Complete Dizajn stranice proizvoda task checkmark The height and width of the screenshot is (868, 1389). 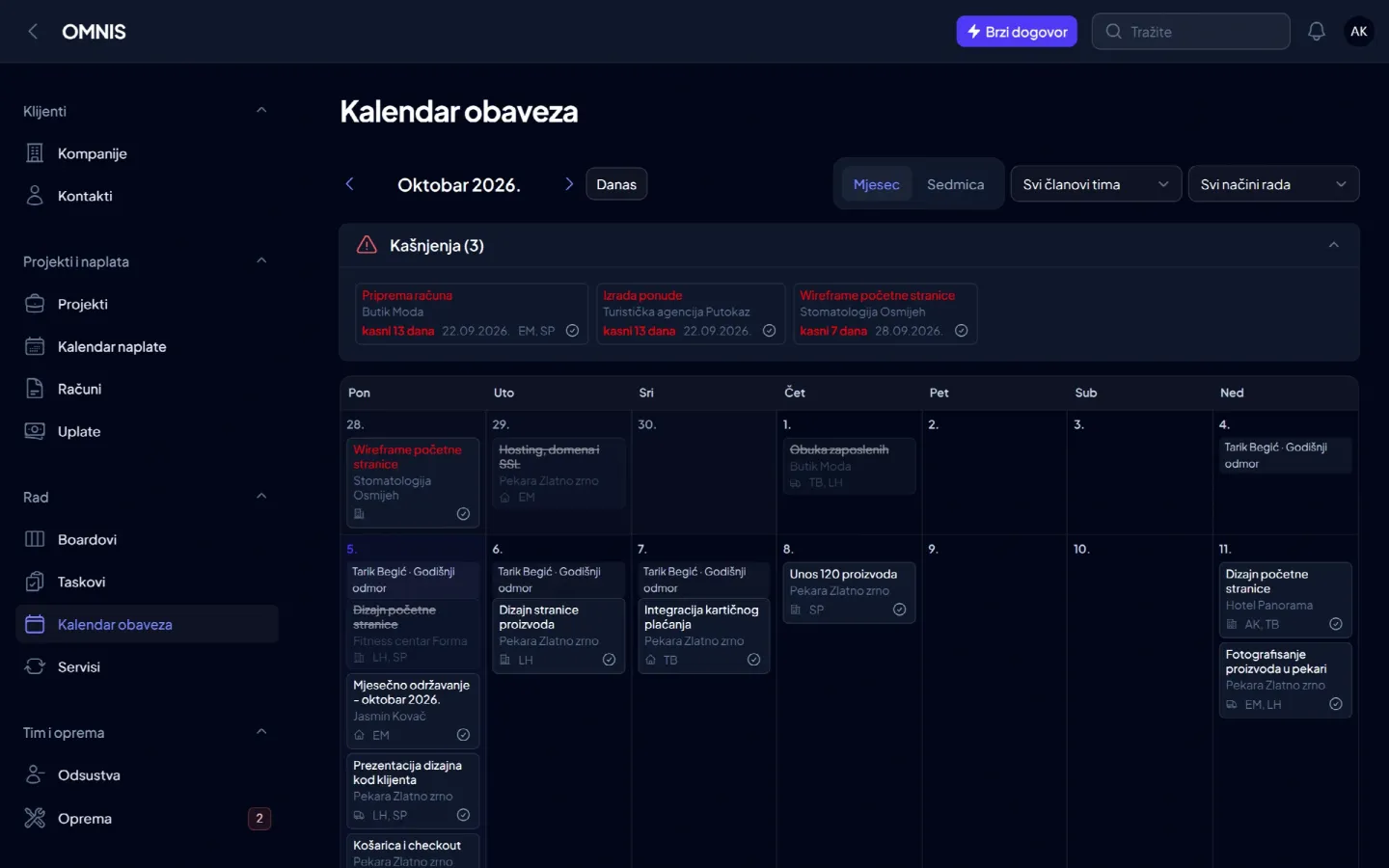point(609,660)
